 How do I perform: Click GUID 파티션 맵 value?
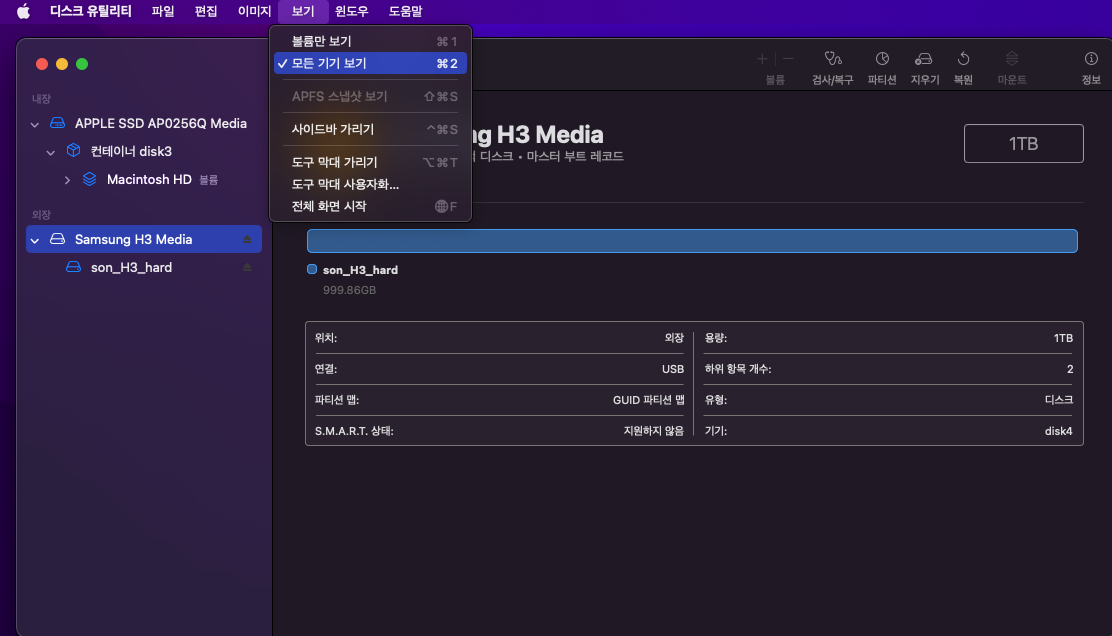tap(648, 400)
